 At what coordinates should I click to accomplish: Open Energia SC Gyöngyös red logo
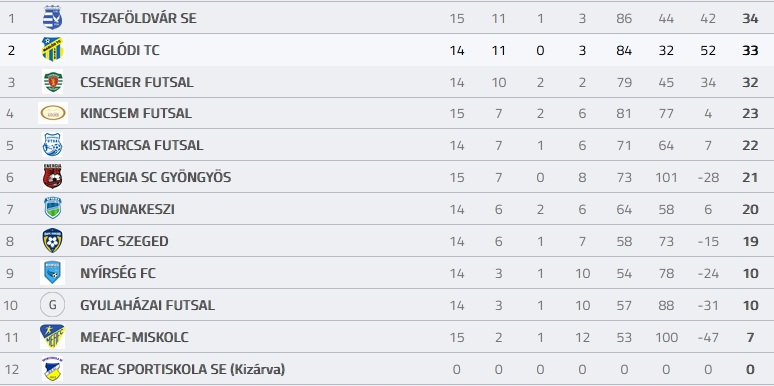coord(52,177)
